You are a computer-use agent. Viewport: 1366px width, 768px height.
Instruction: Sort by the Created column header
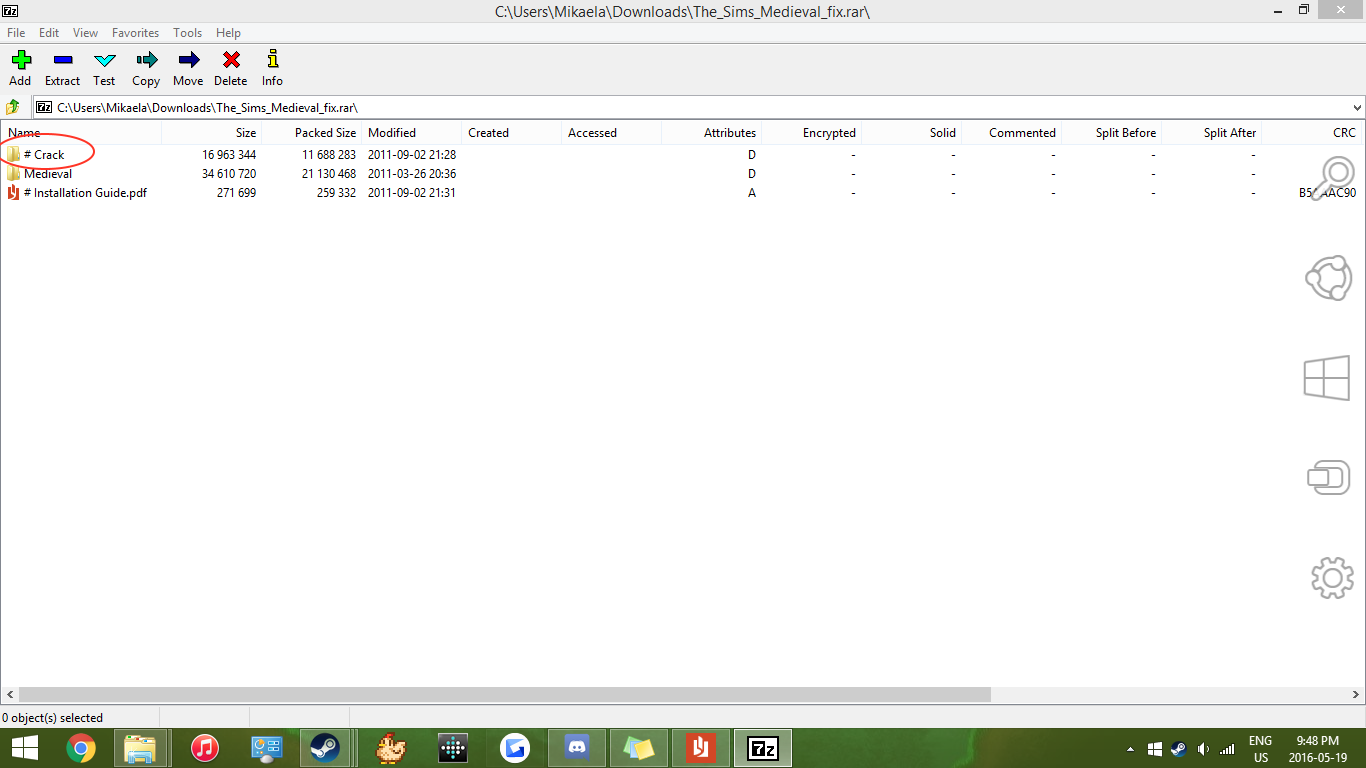(511, 133)
